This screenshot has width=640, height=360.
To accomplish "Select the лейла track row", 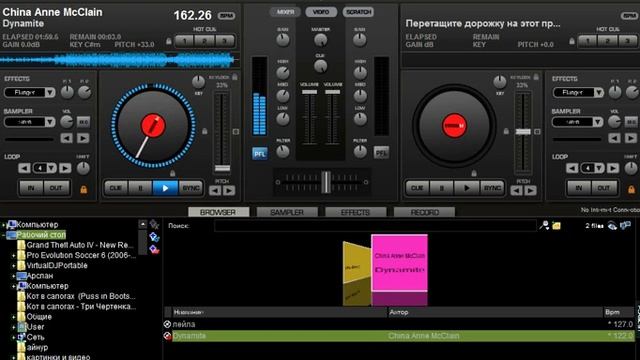I will 399,324.
